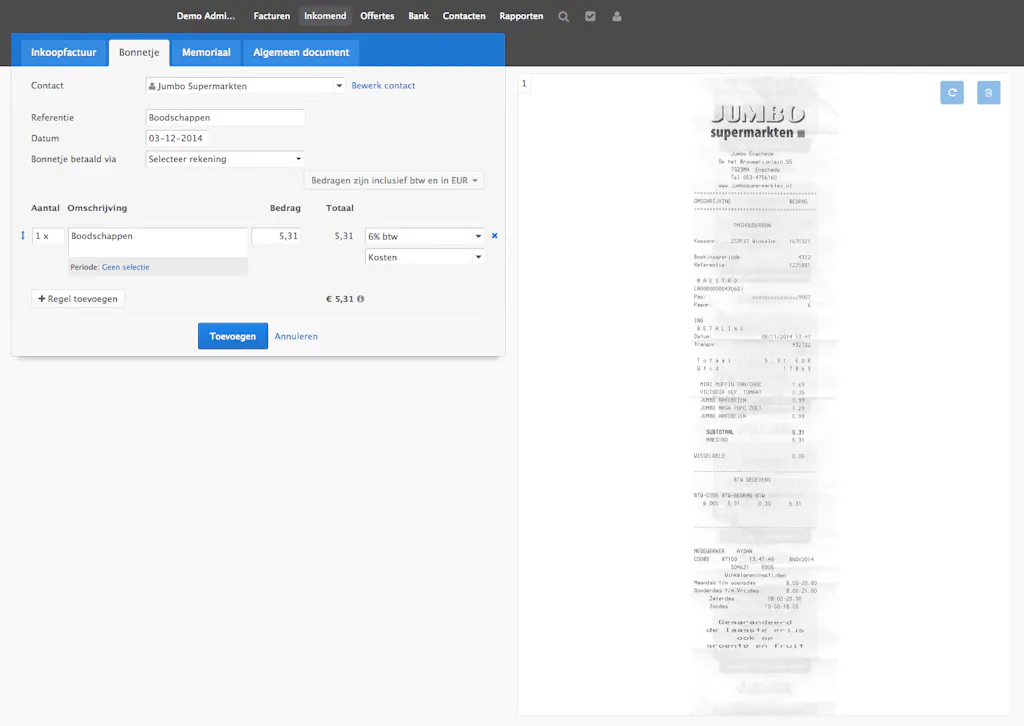Open Contacten in the top menu
Image resolution: width=1024 pixels, height=726 pixels.
(x=464, y=16)
